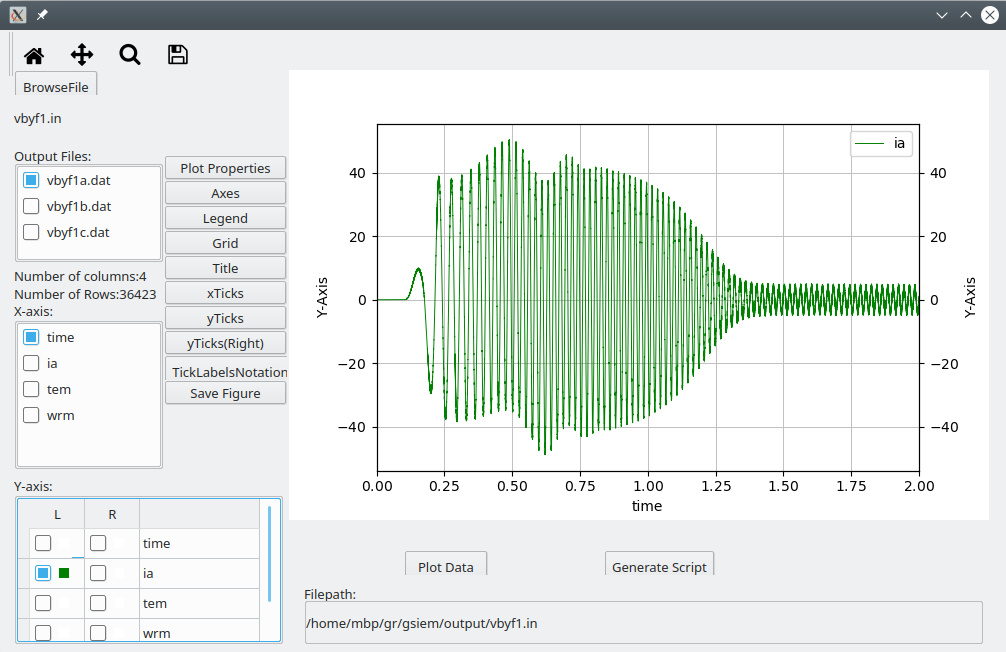Select the Pan move tool icon
The height and width of the screenshot is (652, 1006).
click(82, 55)
